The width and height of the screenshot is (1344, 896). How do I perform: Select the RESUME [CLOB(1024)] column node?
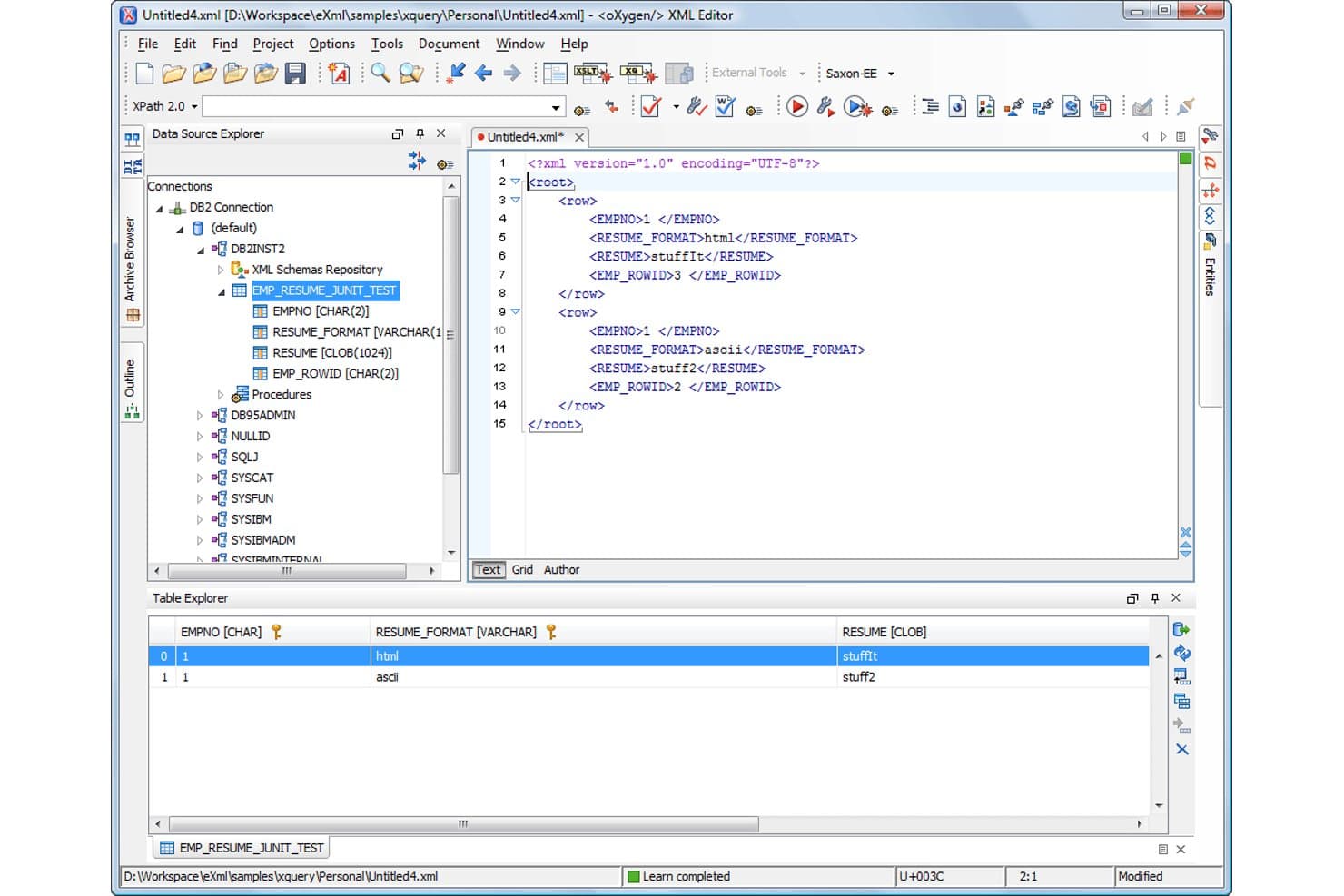[x=331, y=353]
